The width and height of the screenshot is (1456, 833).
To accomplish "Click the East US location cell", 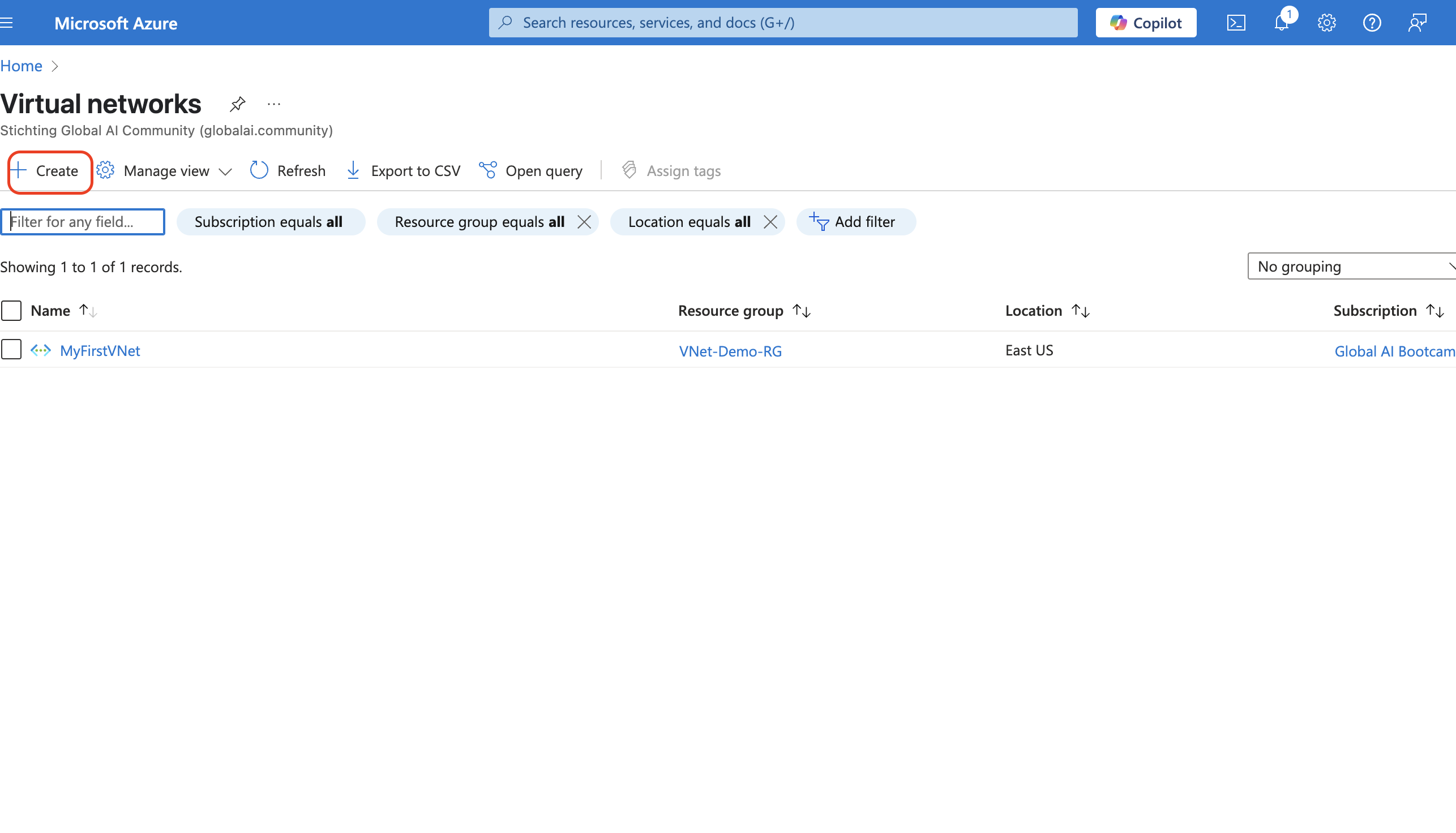I will (1029, 350).
